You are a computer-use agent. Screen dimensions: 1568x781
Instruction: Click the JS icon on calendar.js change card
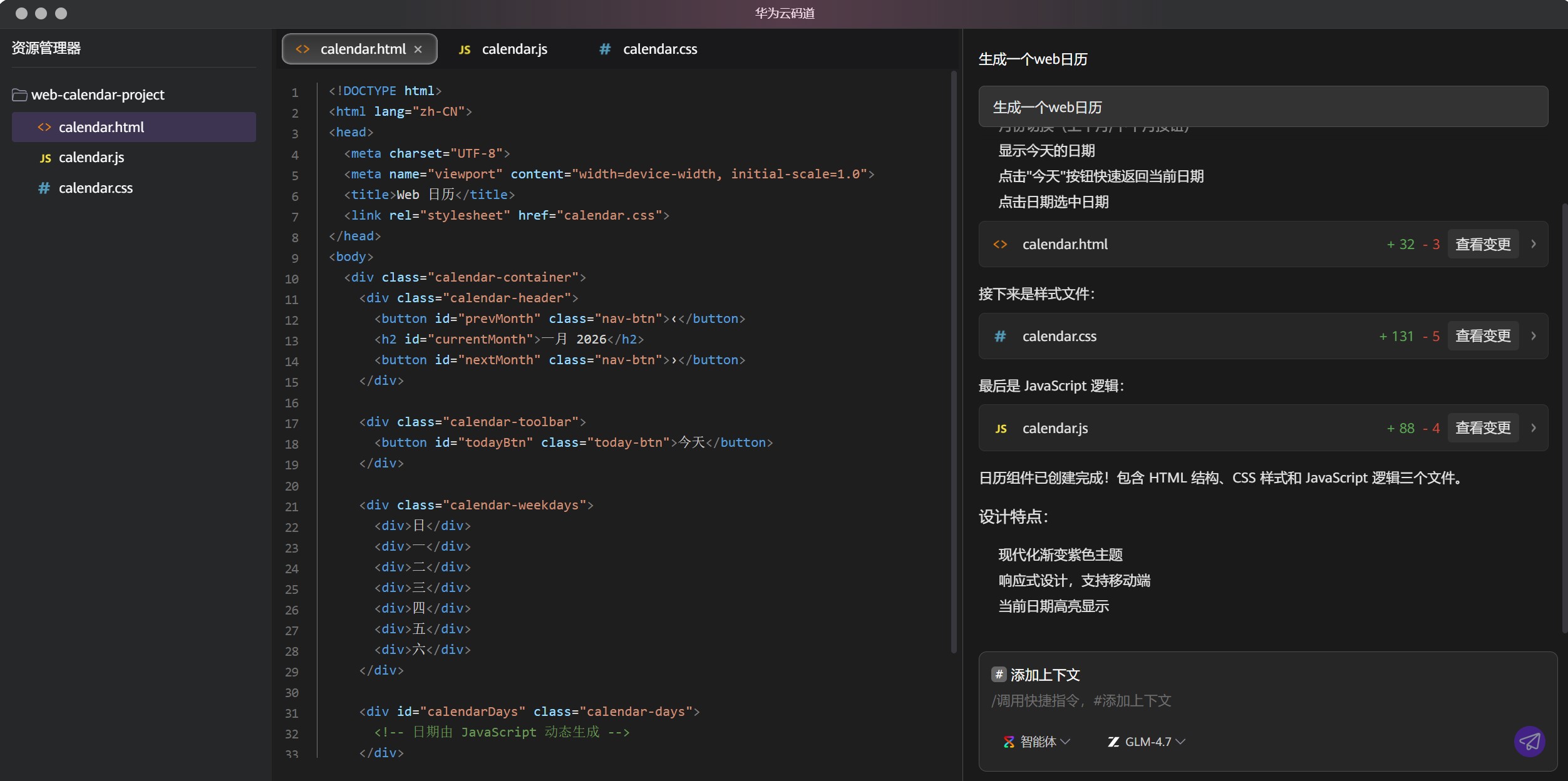[1001, 429]
